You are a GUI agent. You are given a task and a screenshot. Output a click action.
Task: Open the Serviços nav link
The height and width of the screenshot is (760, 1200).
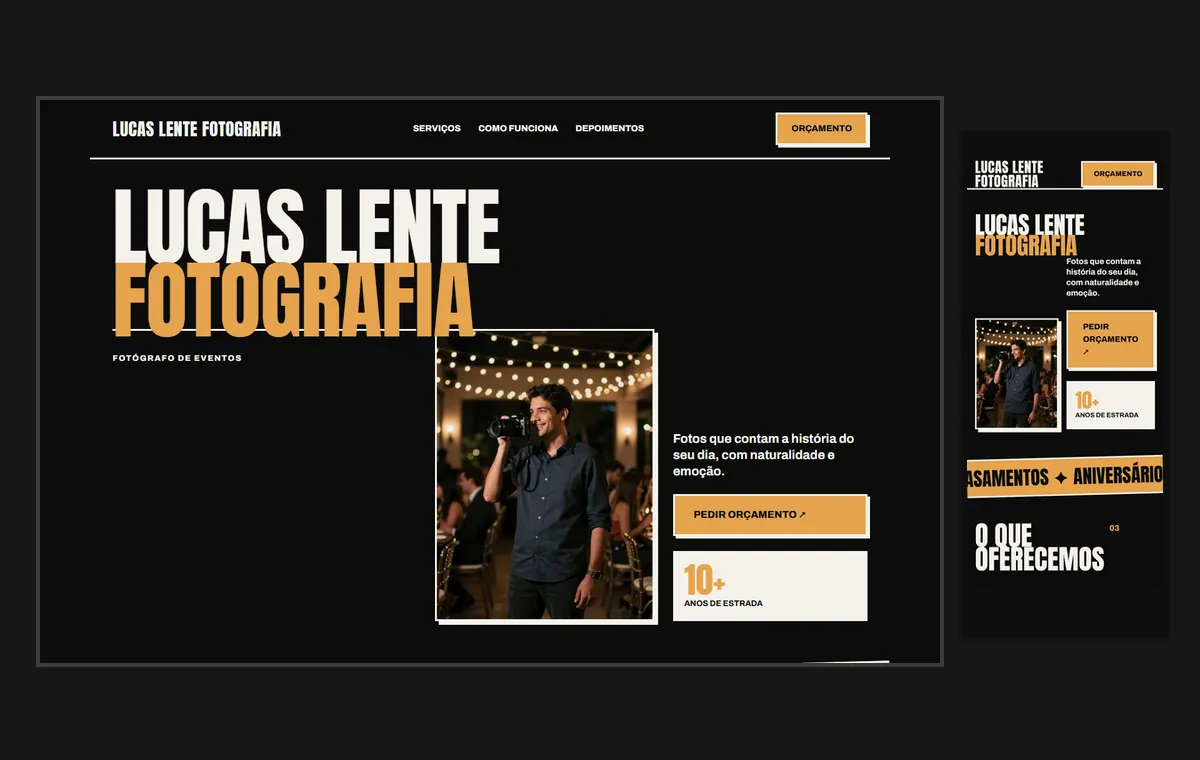pyautogui.click(x=437, y=128)
